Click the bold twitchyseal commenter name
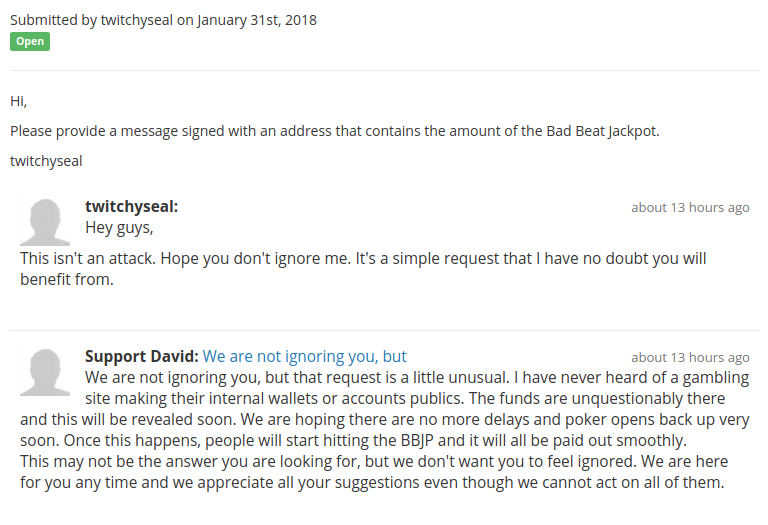768x525 pixels. coord(131,207)
